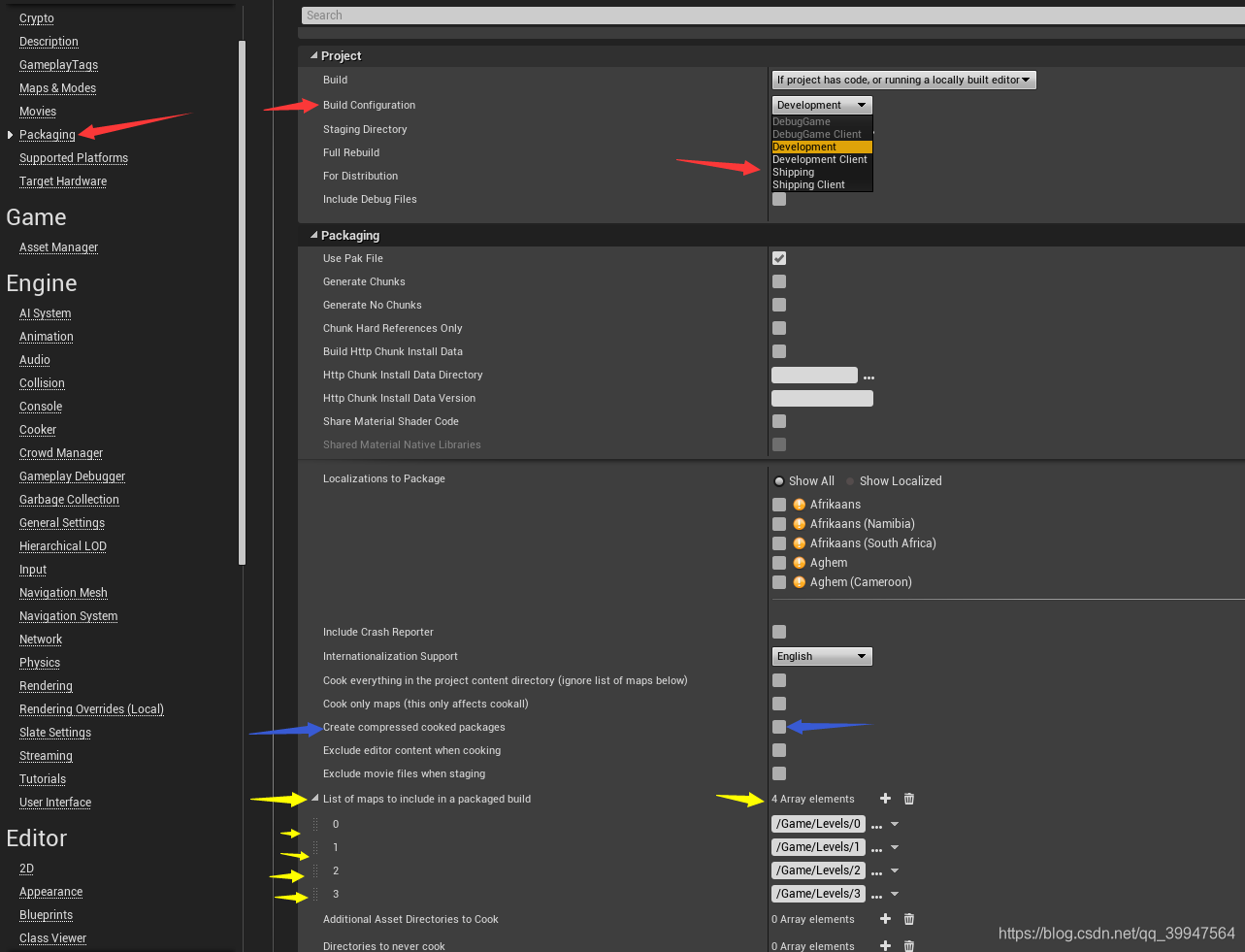This screenshot has height=952, width=1245.
Task: Enable Exclude movie files when staging
Action: click(779, 773)
